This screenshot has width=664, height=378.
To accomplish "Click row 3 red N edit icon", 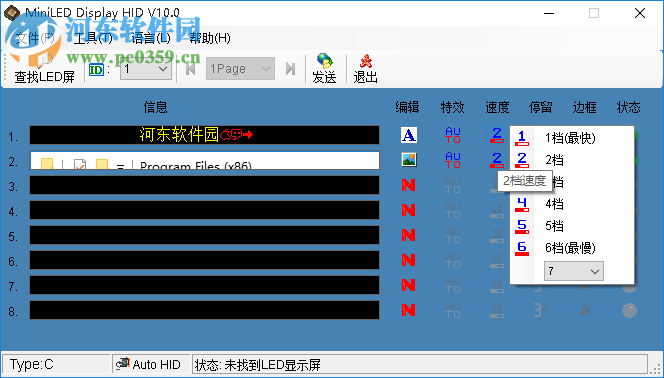I will click(408, 185).
